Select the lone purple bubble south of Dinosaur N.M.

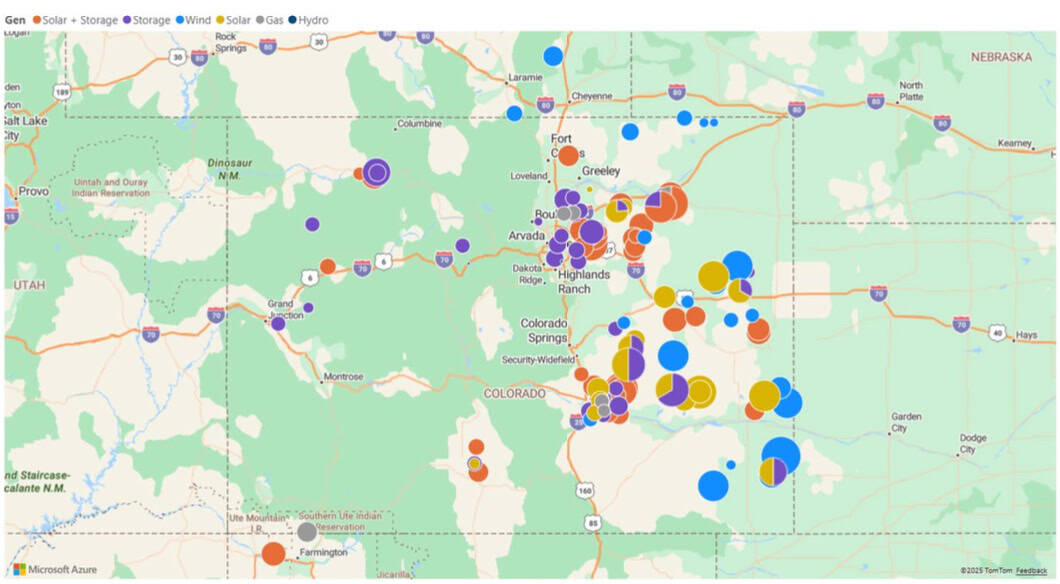coord(312,224)
